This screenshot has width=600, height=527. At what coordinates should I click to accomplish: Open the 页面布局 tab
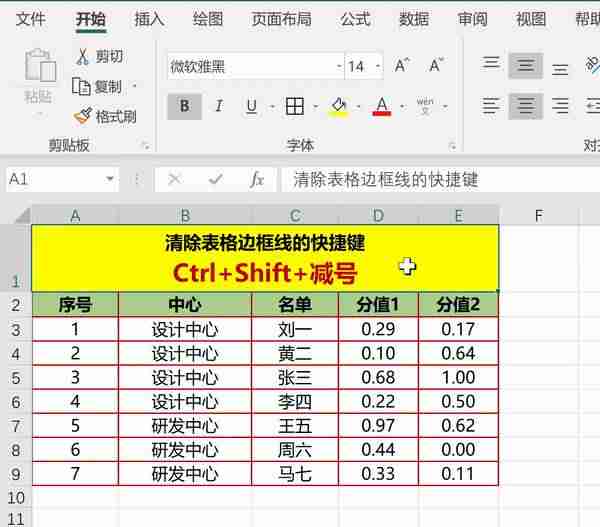282,19
